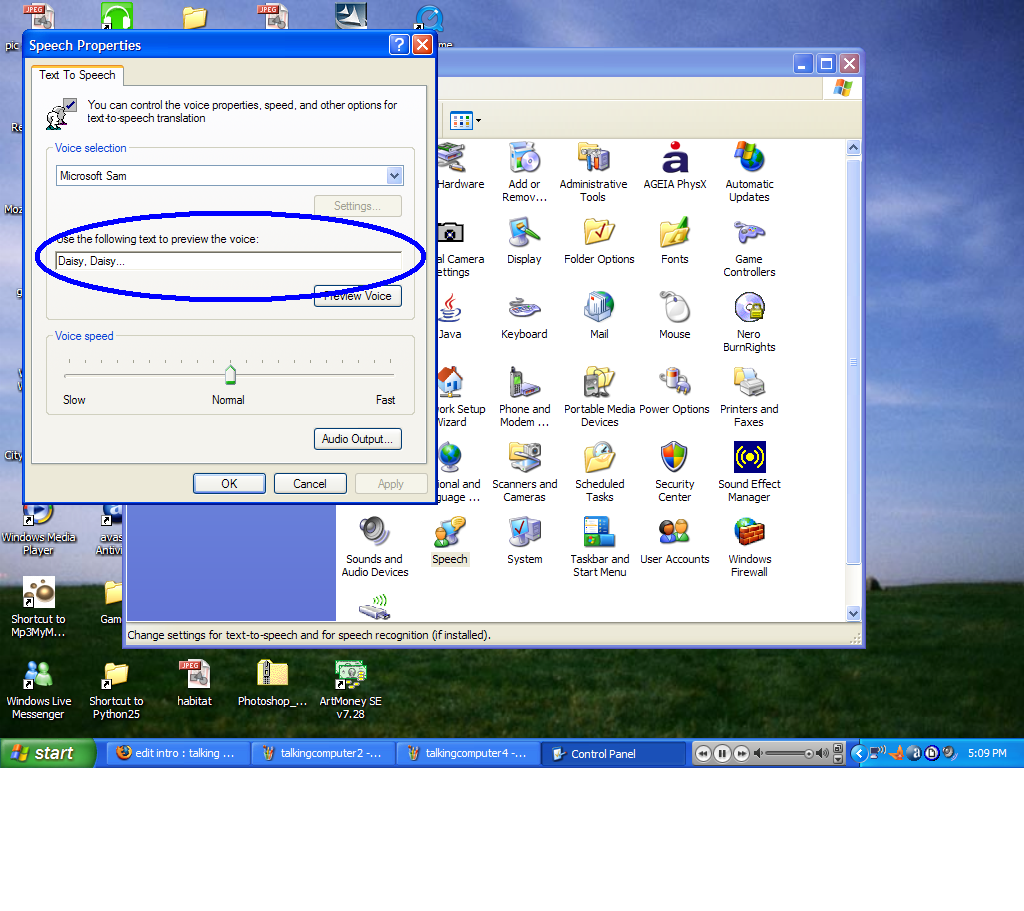Screen dimensions: 1024x911
Task: Switch to the Control Panel taskbar item
Action: (612, 754)
